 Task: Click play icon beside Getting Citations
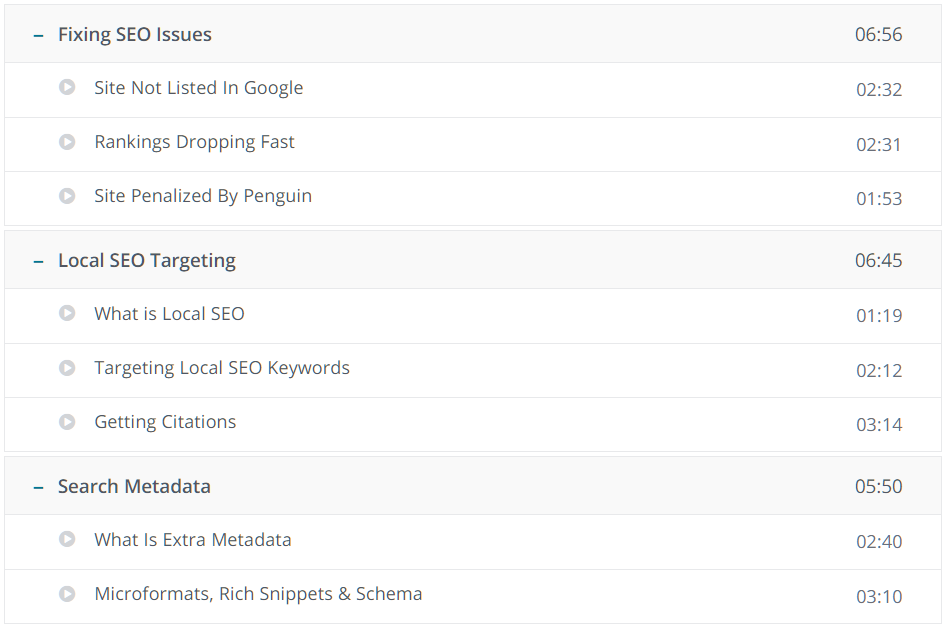pos(67,422)
